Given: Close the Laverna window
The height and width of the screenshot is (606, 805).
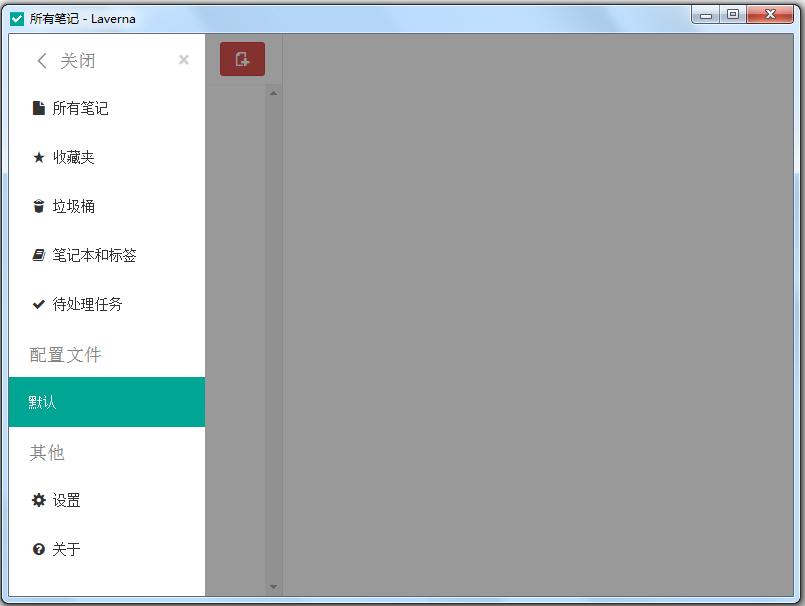Looking at the screenshot, I should [771, 14].
